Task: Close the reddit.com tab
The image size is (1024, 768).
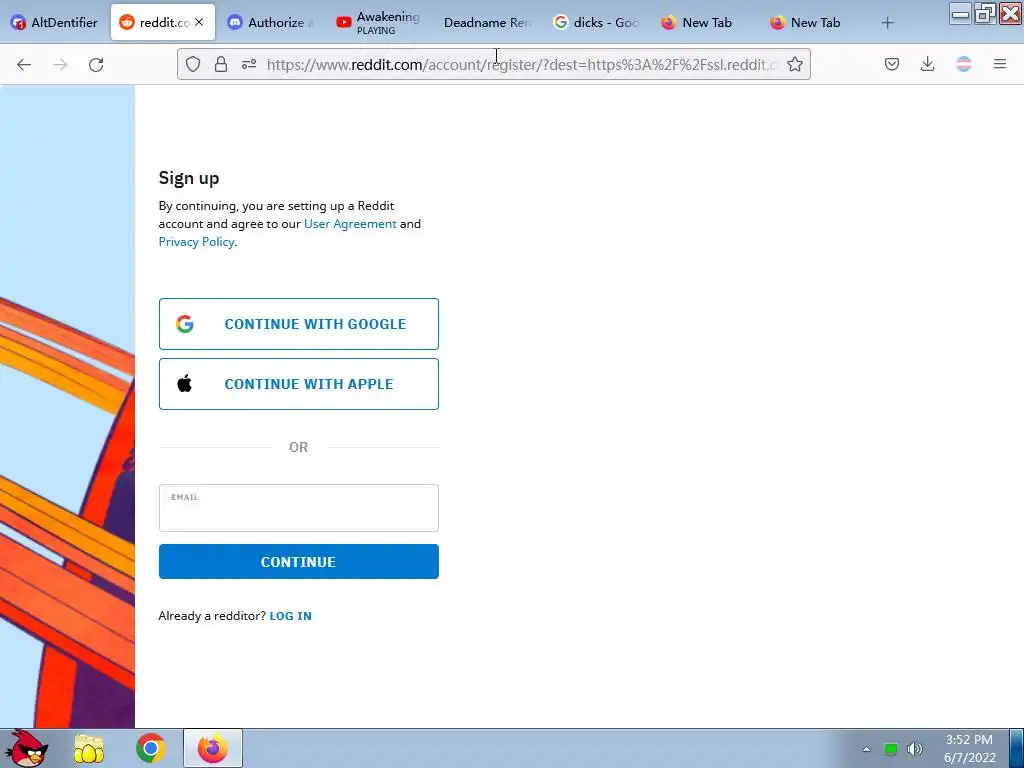Action: [199, 22]
